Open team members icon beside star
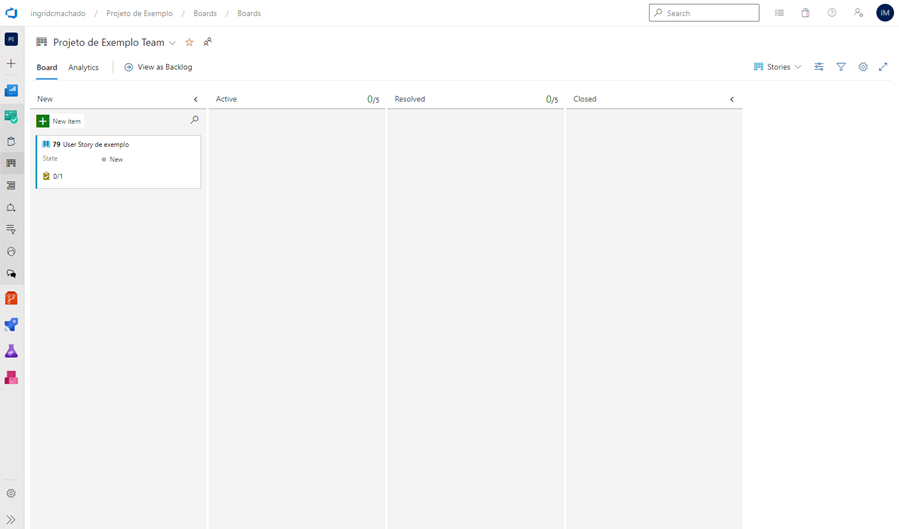 point(208,42)
